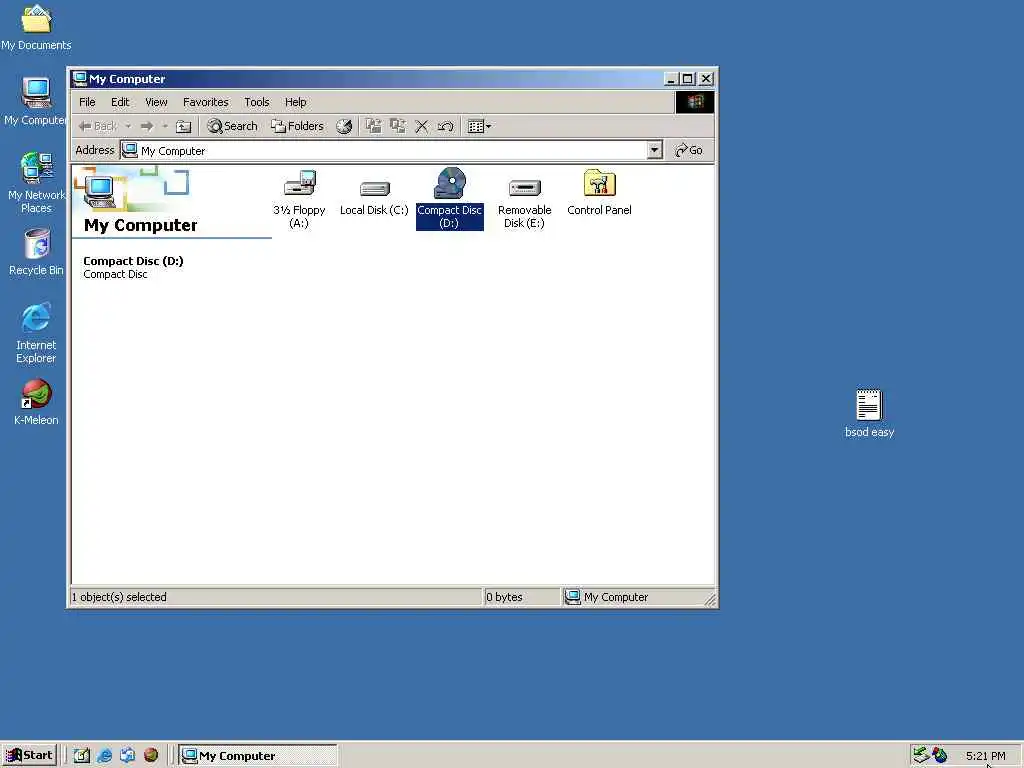Minimize the My Computer window

(x=671, y=79)
